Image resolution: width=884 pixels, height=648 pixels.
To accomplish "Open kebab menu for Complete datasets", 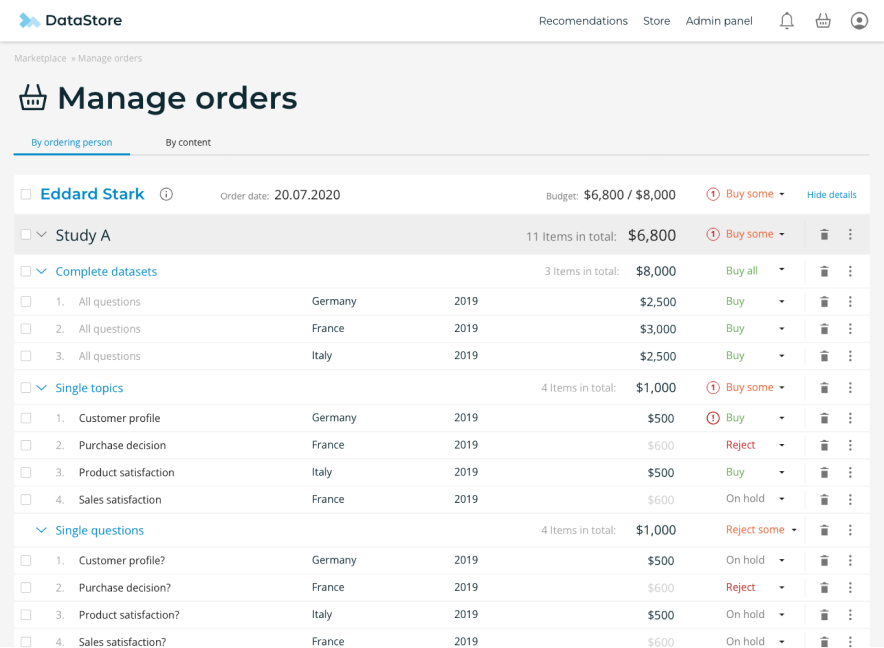I will click(x=850, y=271).
